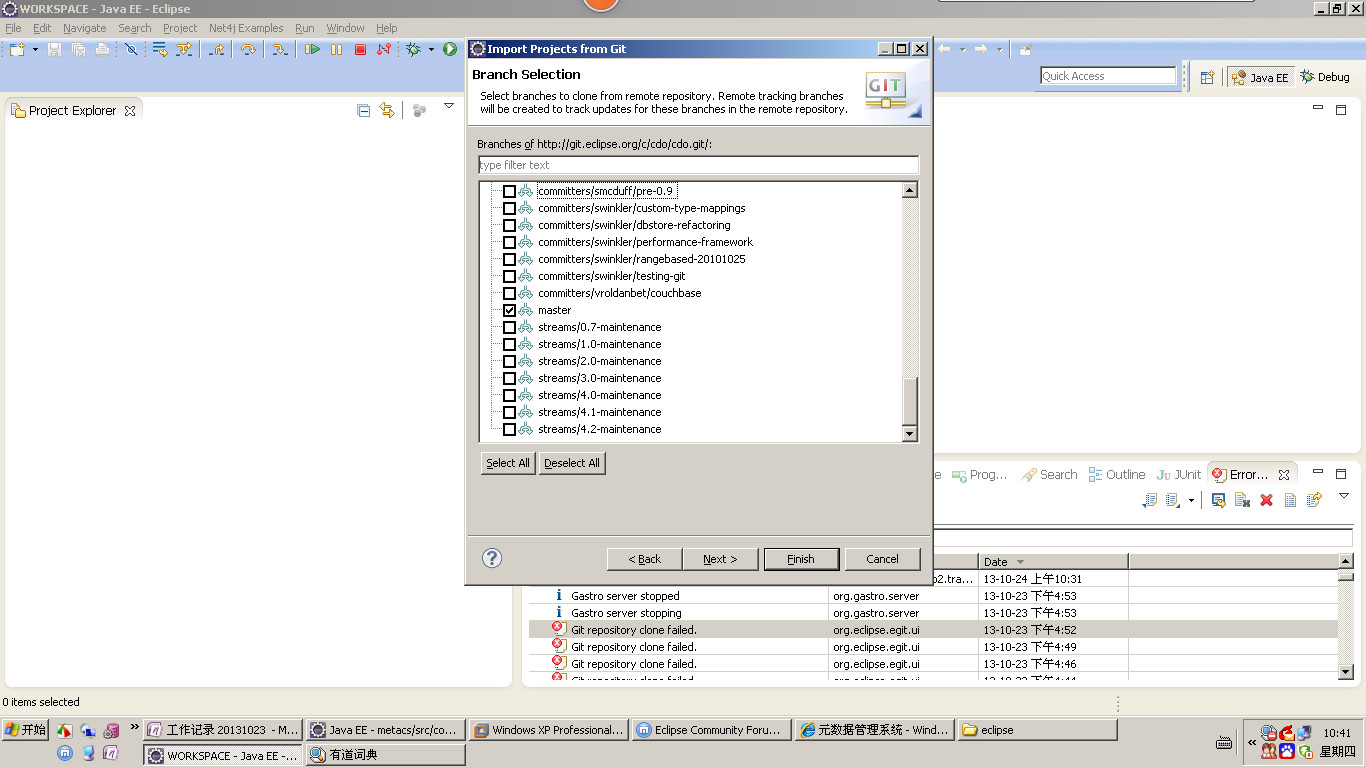The height and width of the screenshot is (768, 1366).
Task: Click the Quick Access search field
Action: (x=1108, y=76)
